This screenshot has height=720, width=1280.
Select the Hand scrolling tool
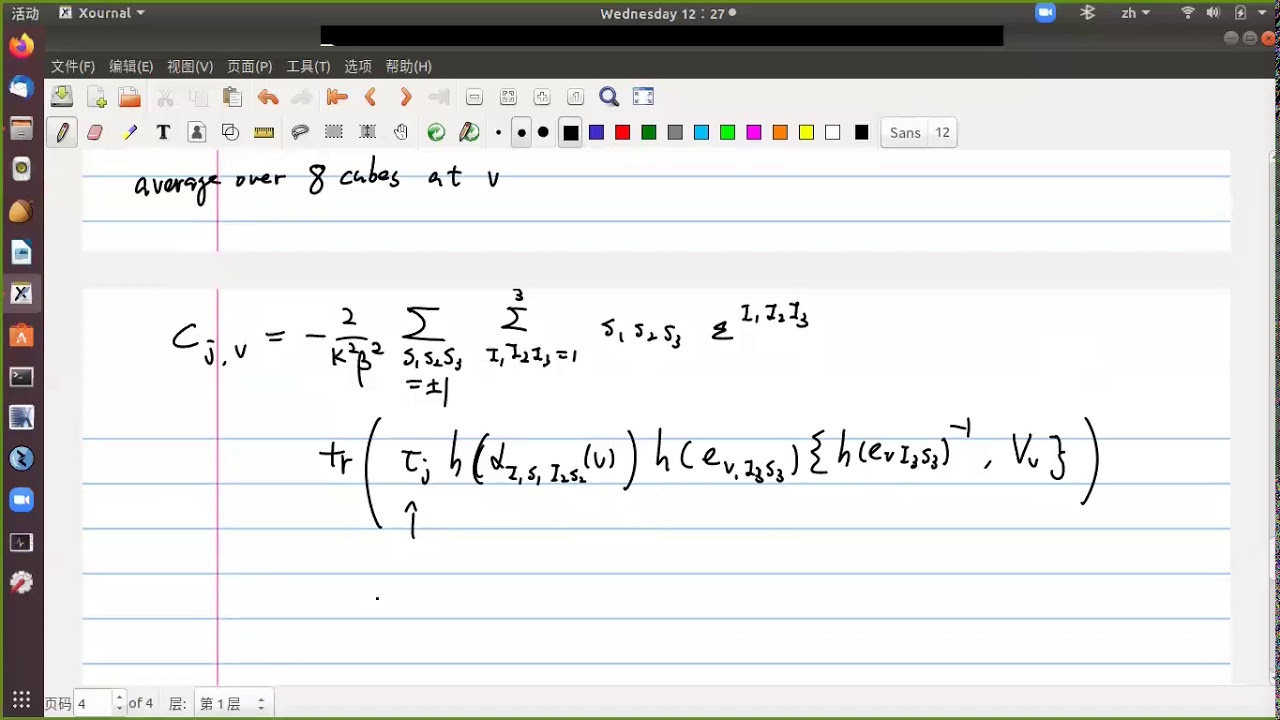(401, 132)
